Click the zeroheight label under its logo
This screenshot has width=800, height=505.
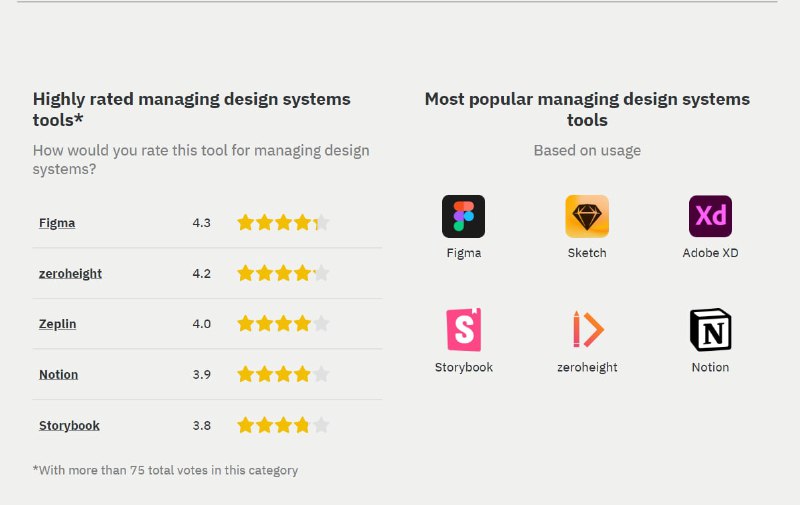click(x=587, y=367)
